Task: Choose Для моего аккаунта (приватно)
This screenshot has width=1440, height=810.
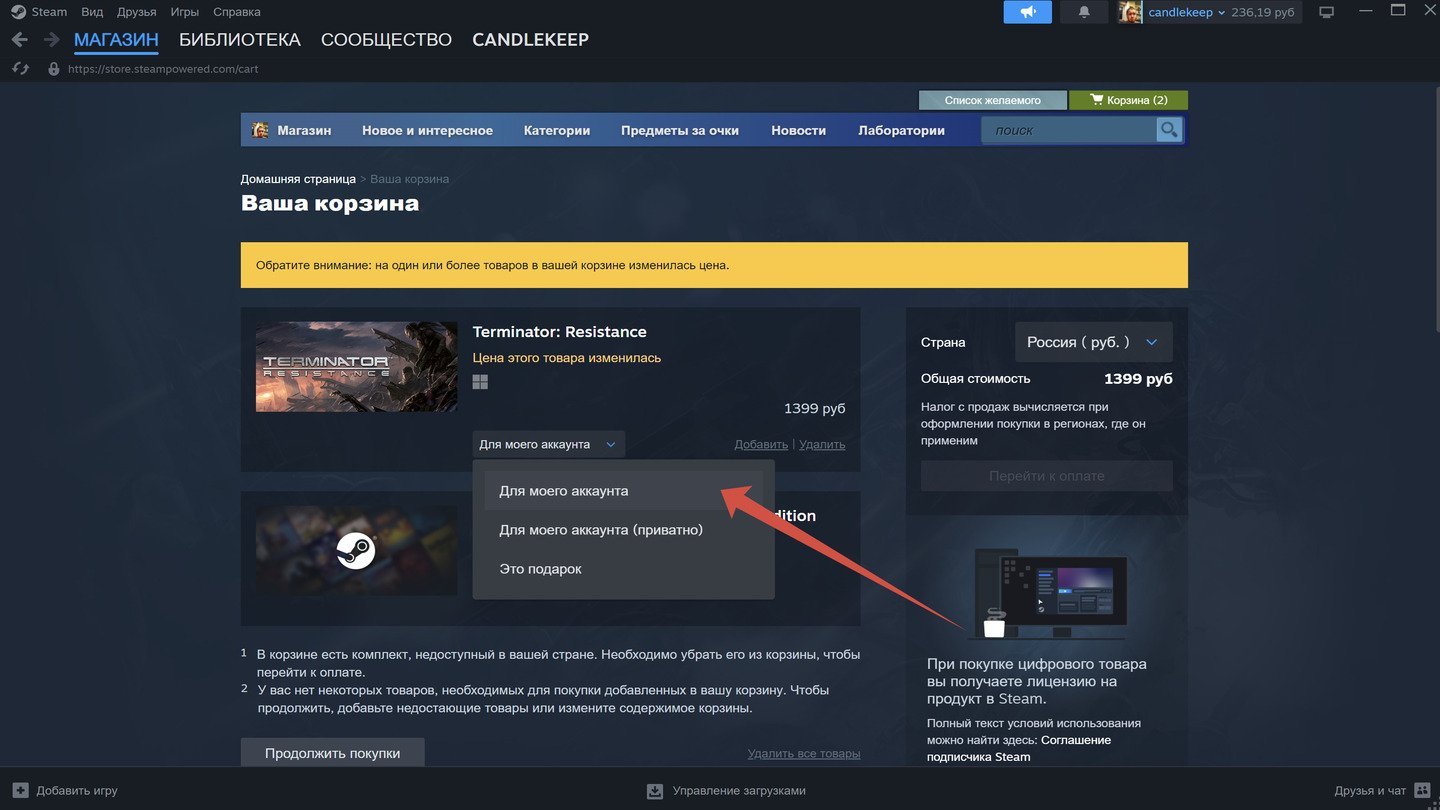Action: point(624,530)
